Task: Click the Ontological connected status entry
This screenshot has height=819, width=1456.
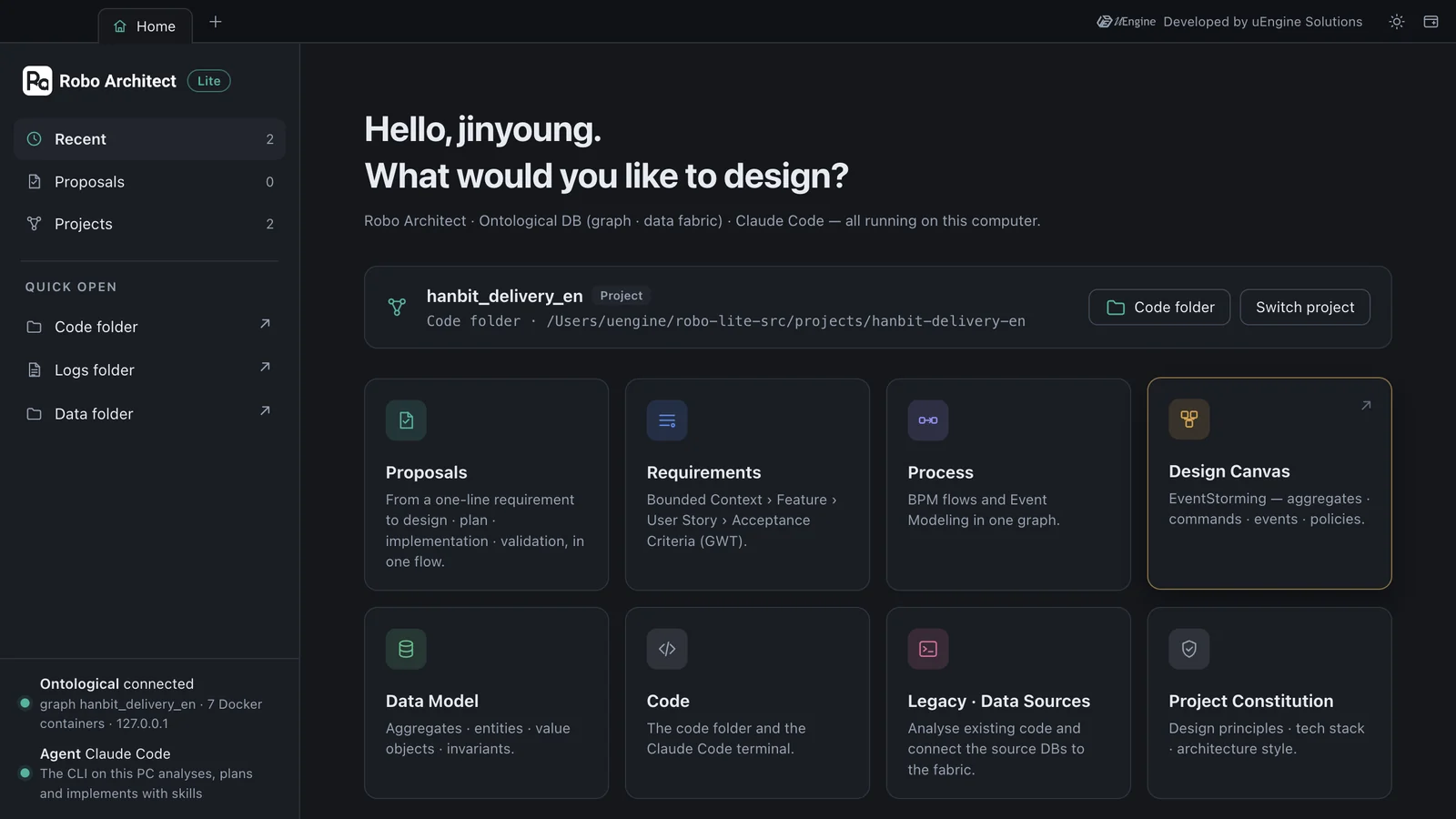Action: pos(149,703)
